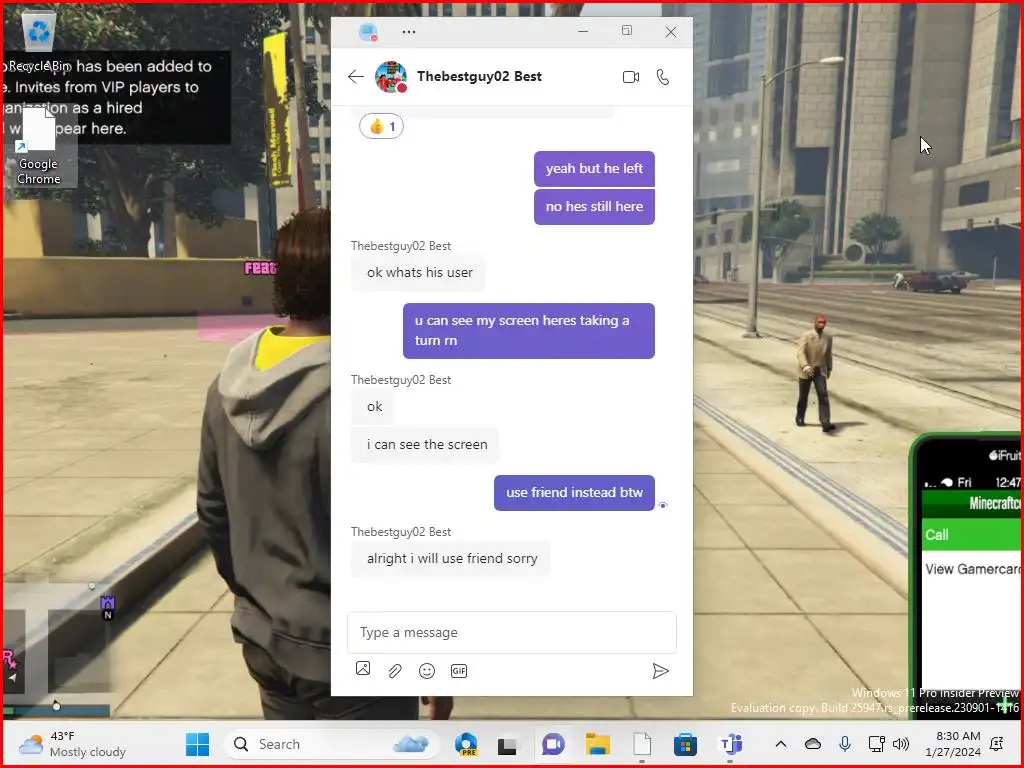Screen dimensions: 1024x768
Task: Open the notifications bell in the taskbar
Action: pyautogui.click(x=997, y=744)
